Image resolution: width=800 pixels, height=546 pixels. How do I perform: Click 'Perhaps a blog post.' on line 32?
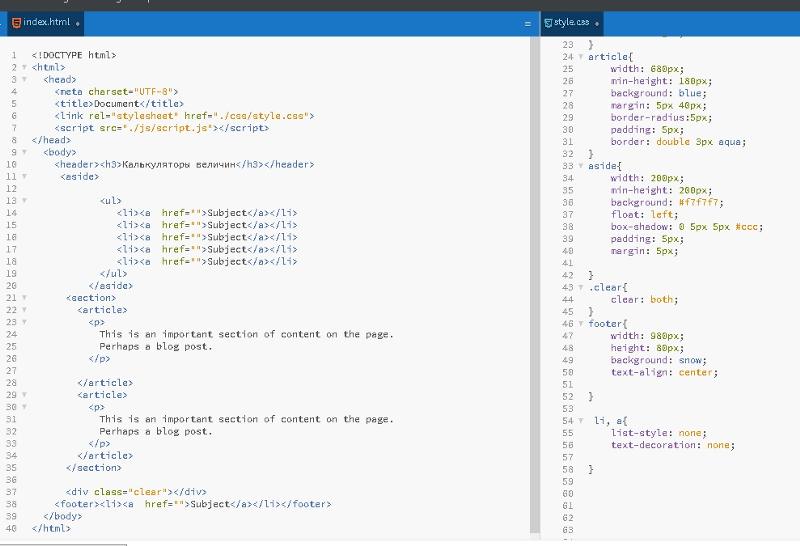tap(156, 431)
